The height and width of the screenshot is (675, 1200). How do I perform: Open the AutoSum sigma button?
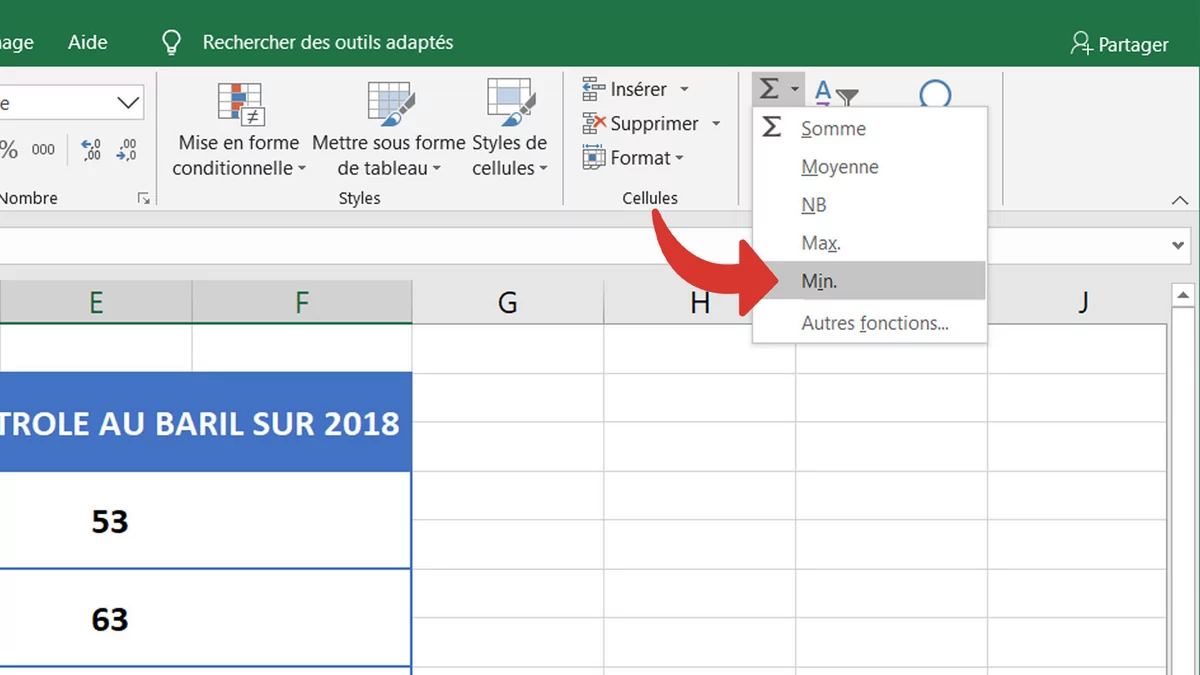768,89
